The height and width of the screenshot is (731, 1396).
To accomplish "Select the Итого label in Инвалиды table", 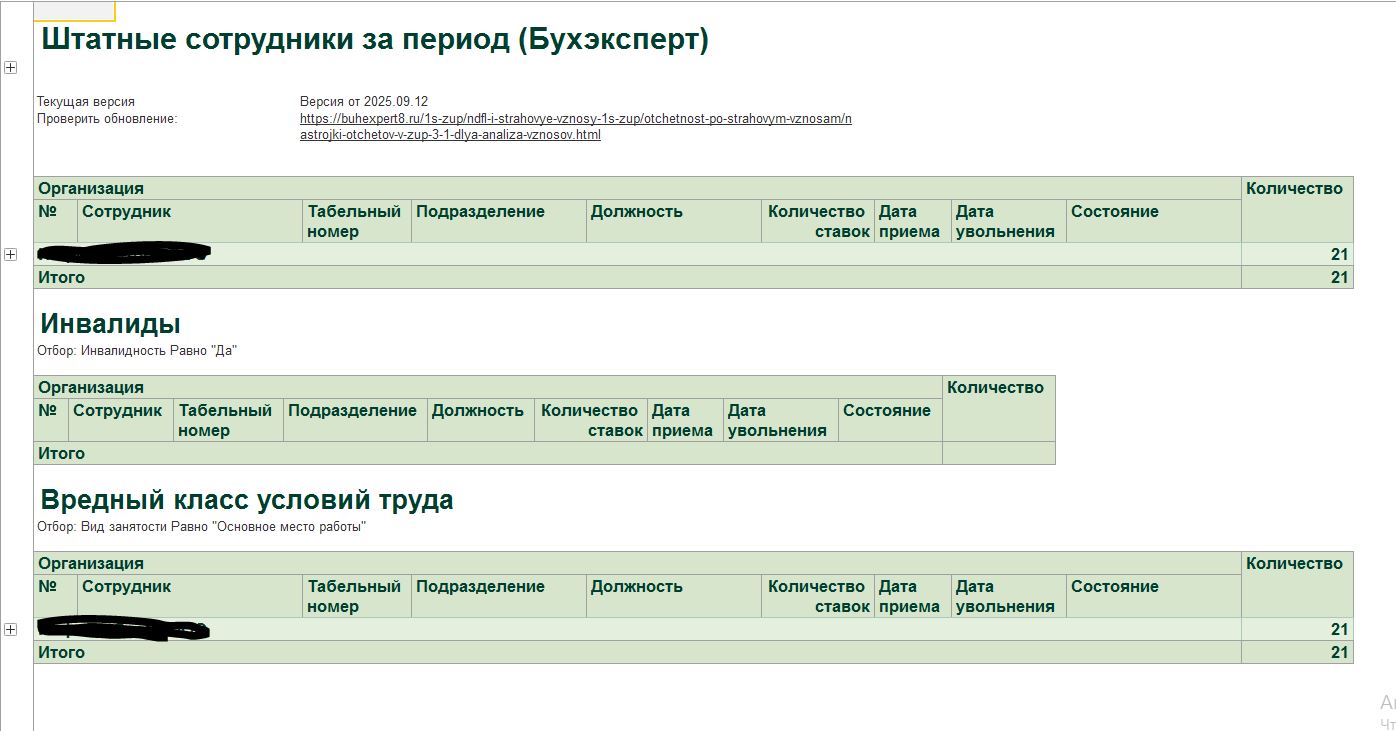I will [62, 453].
